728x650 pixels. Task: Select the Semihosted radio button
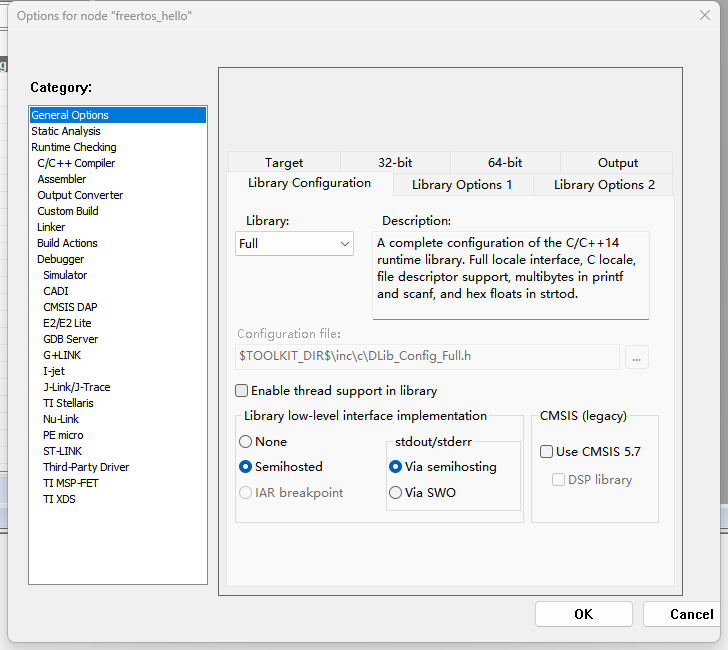pos(246,467)
